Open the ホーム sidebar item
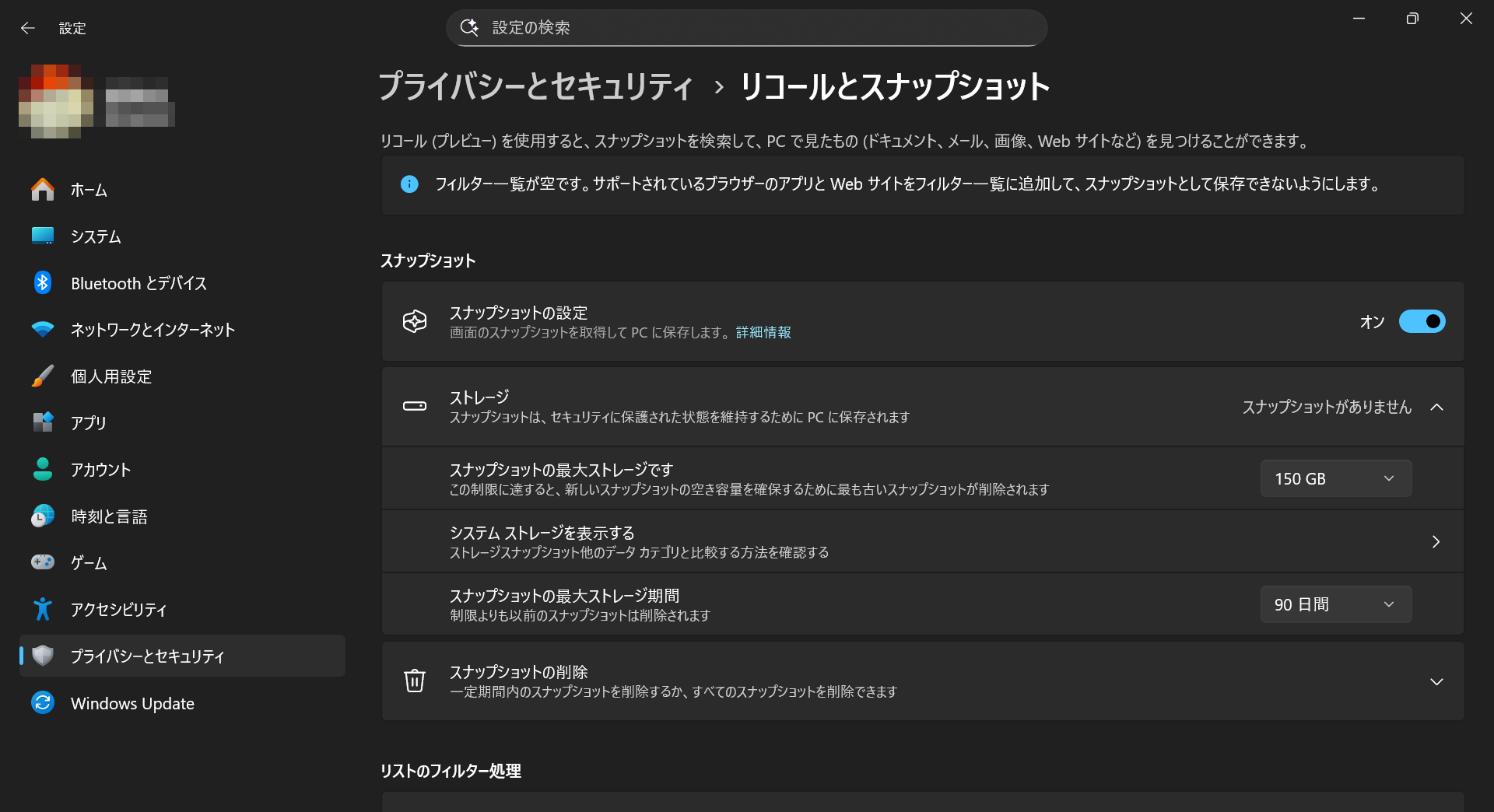The height and width of the screenshot is (812, 1494). [88, 189]
